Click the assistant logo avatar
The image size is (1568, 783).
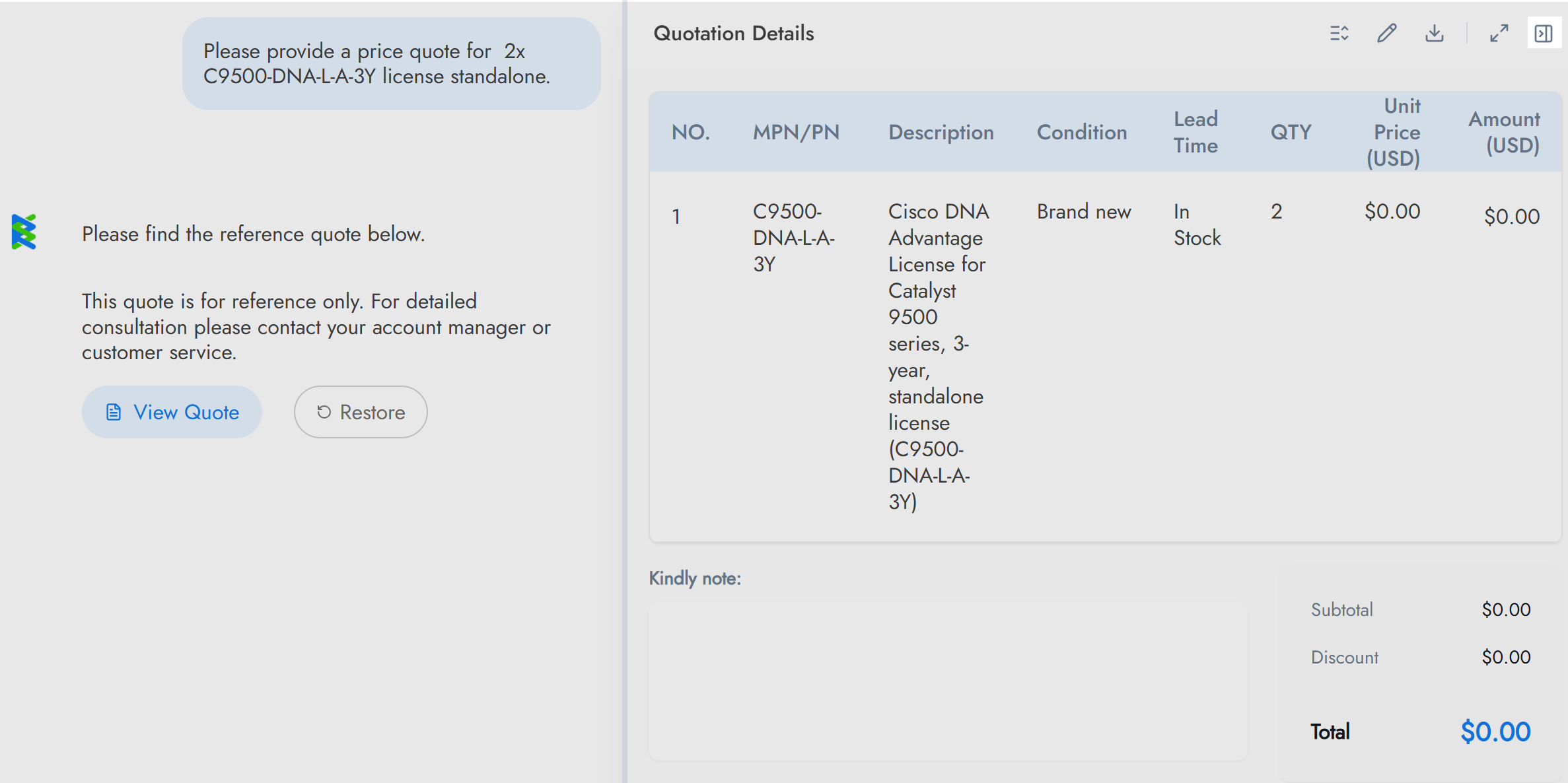(x=24, y=232)
